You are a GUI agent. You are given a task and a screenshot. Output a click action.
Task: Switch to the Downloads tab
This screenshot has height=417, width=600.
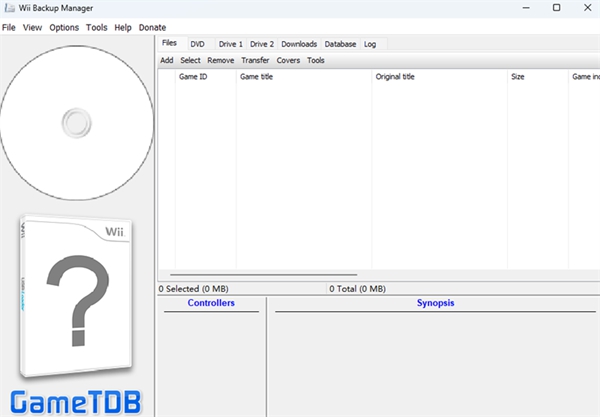pyautogui.click(x=299, y=44)
